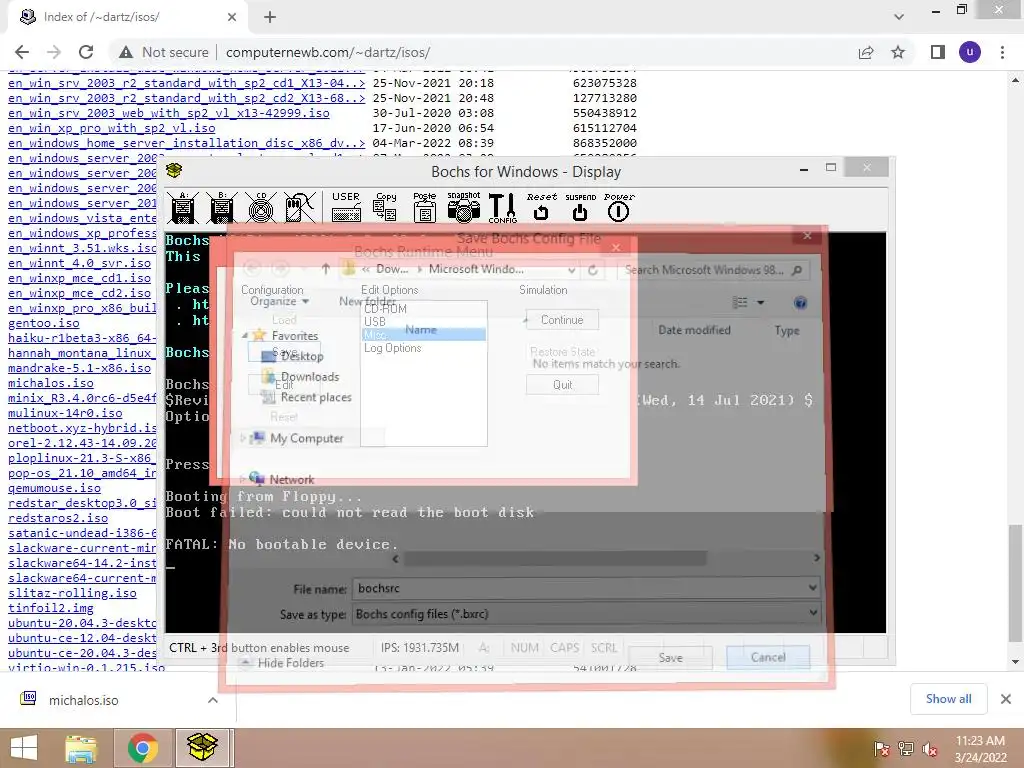Viewport: 1024px width, 768px height.
Task: Click the Not secure warning indicator
Action: (x=164, y=52)
